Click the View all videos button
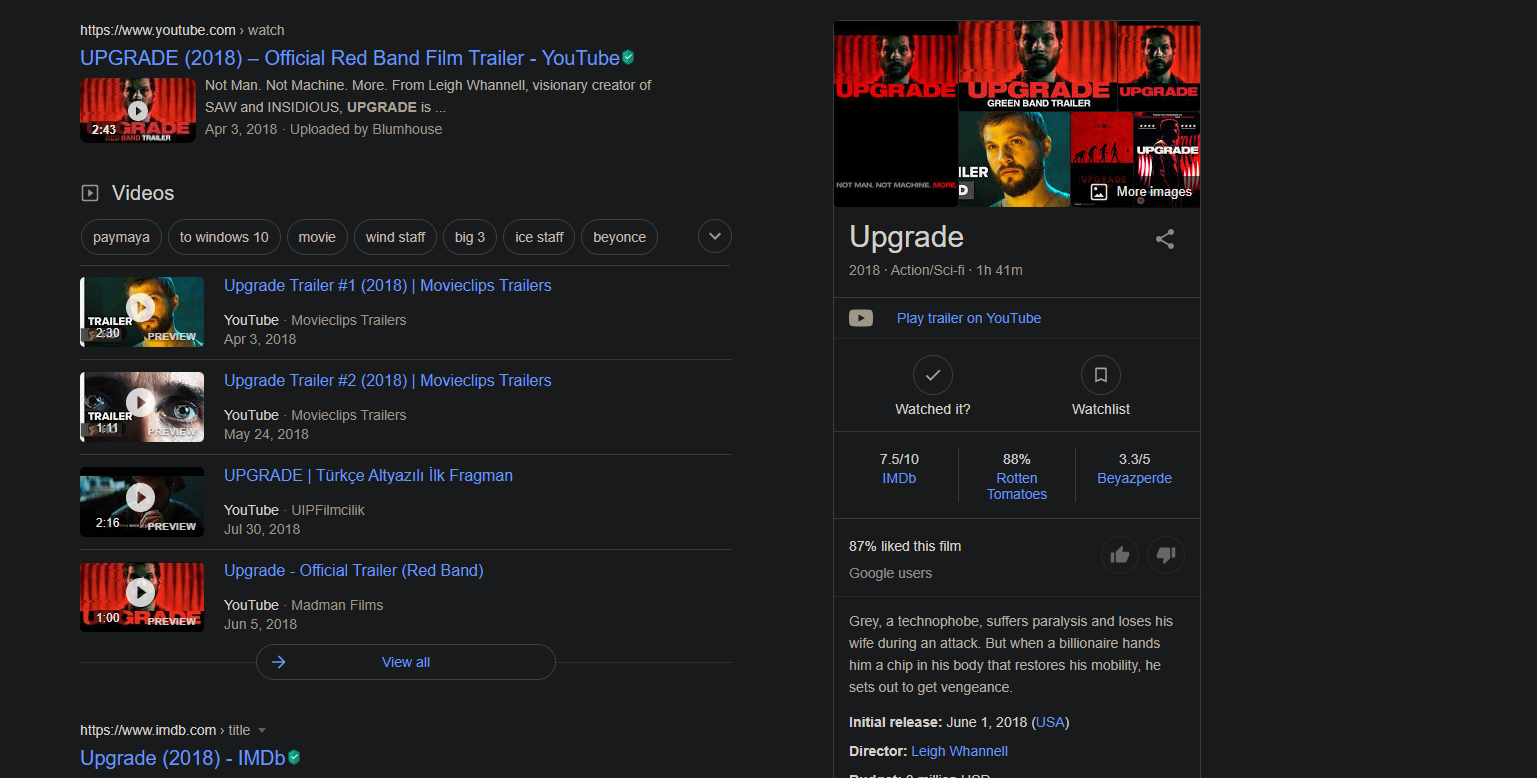1537x778 pixels. [x=406, y=662]
